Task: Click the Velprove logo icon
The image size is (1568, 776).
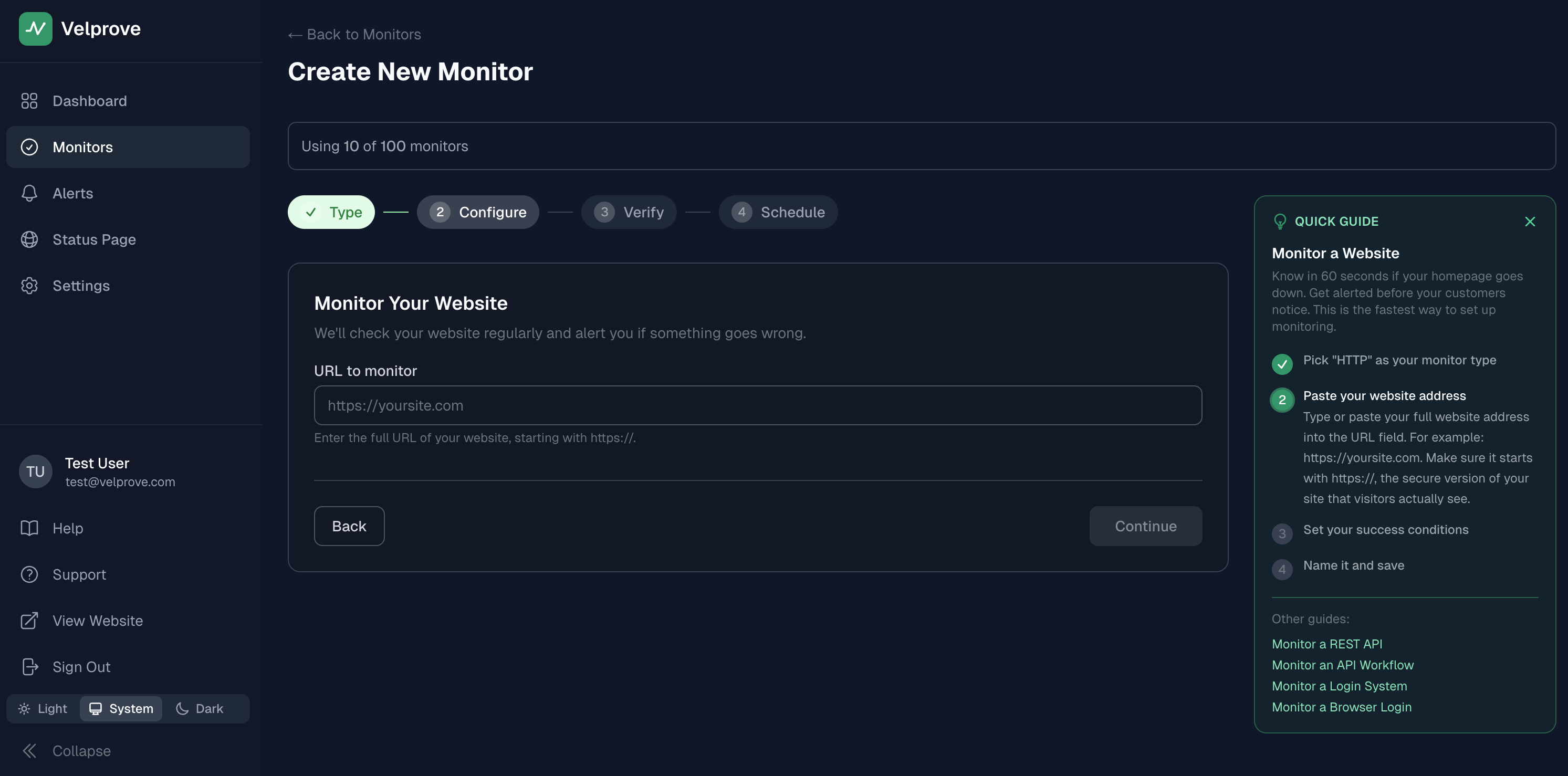Action: (35, 28)
